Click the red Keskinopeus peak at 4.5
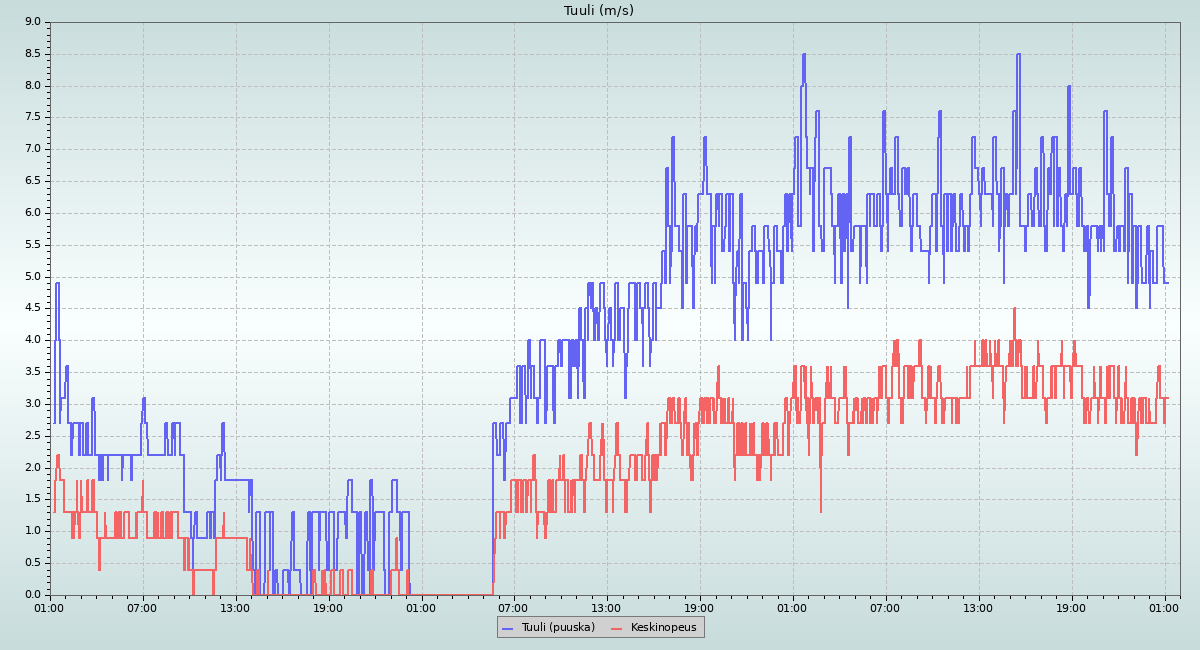Screen dimensions: 1200x650 1014,309
